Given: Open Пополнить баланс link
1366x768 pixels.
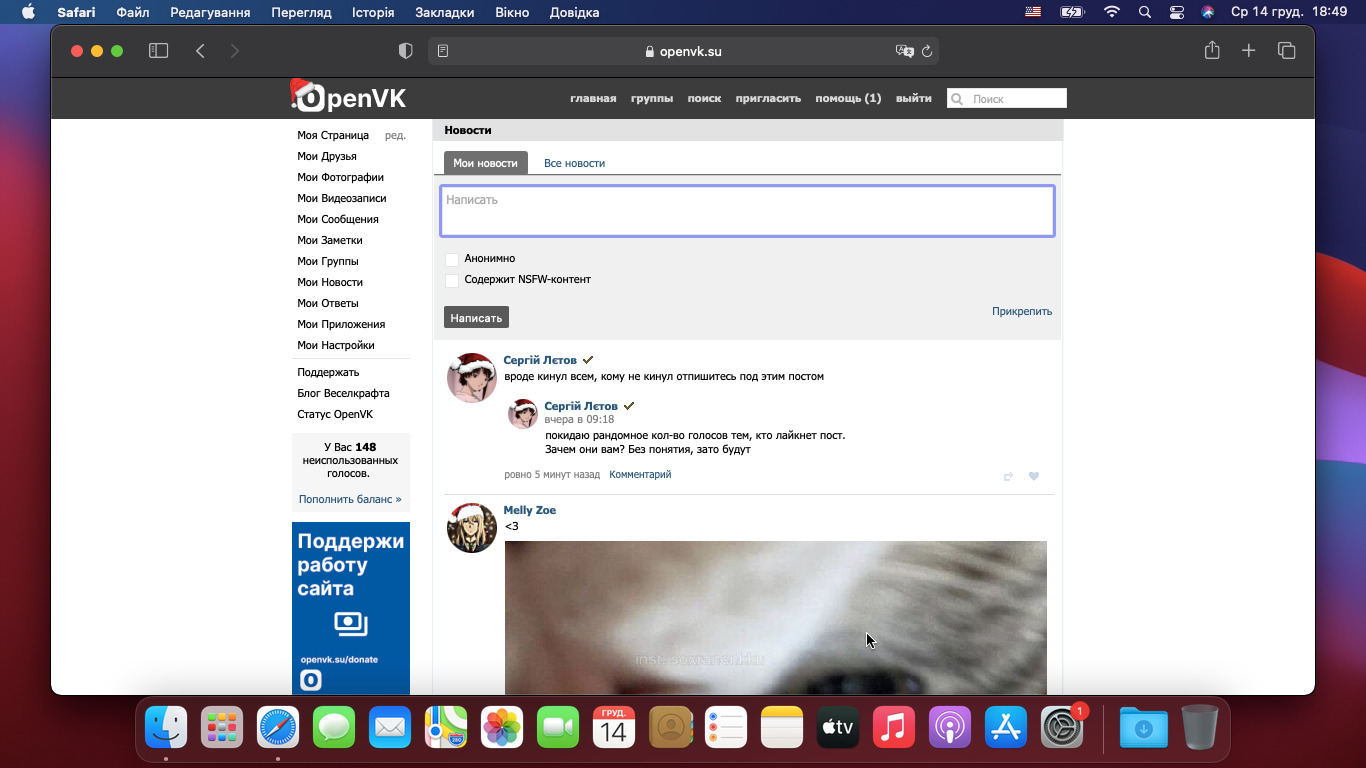Looking at the screenshot, I should (x=349, y=499).
